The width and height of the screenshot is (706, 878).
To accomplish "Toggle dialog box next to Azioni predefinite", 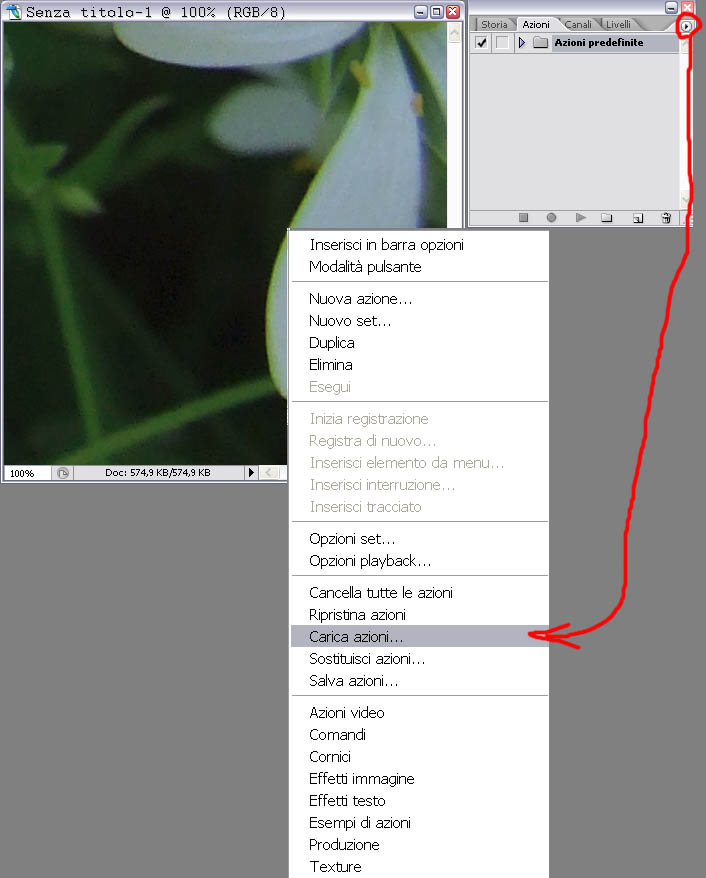I will tap(502, 43).
